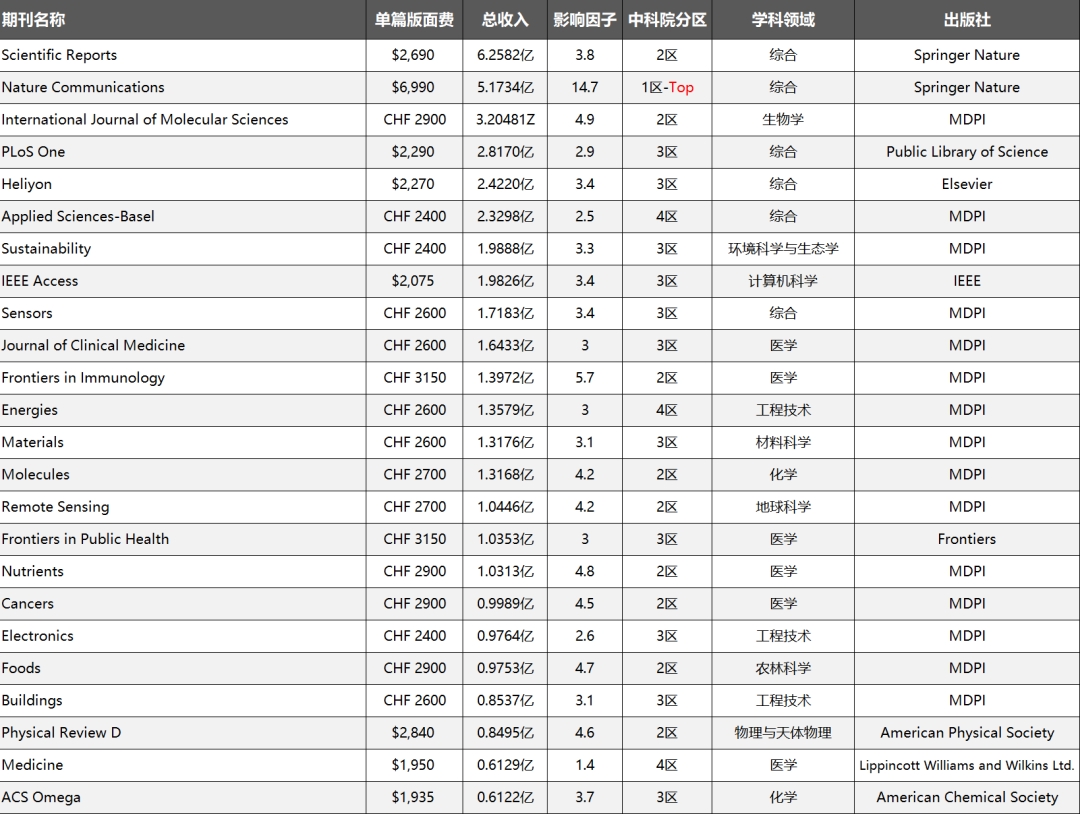Click the 材料科学 field cell
The width and height of the screenshot is (1080, 814).
783,442
